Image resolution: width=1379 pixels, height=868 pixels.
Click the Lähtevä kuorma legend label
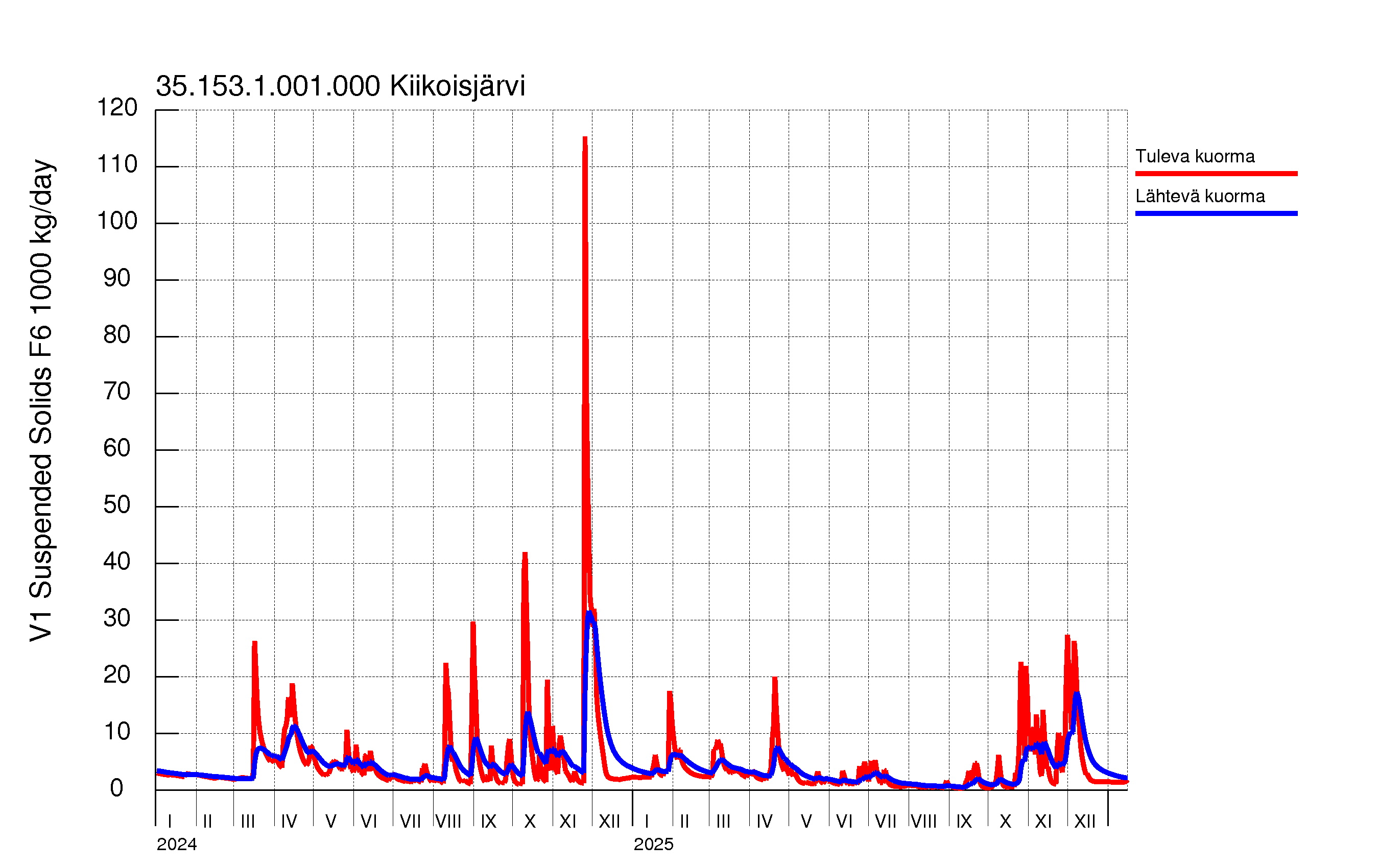(1200, 197)
